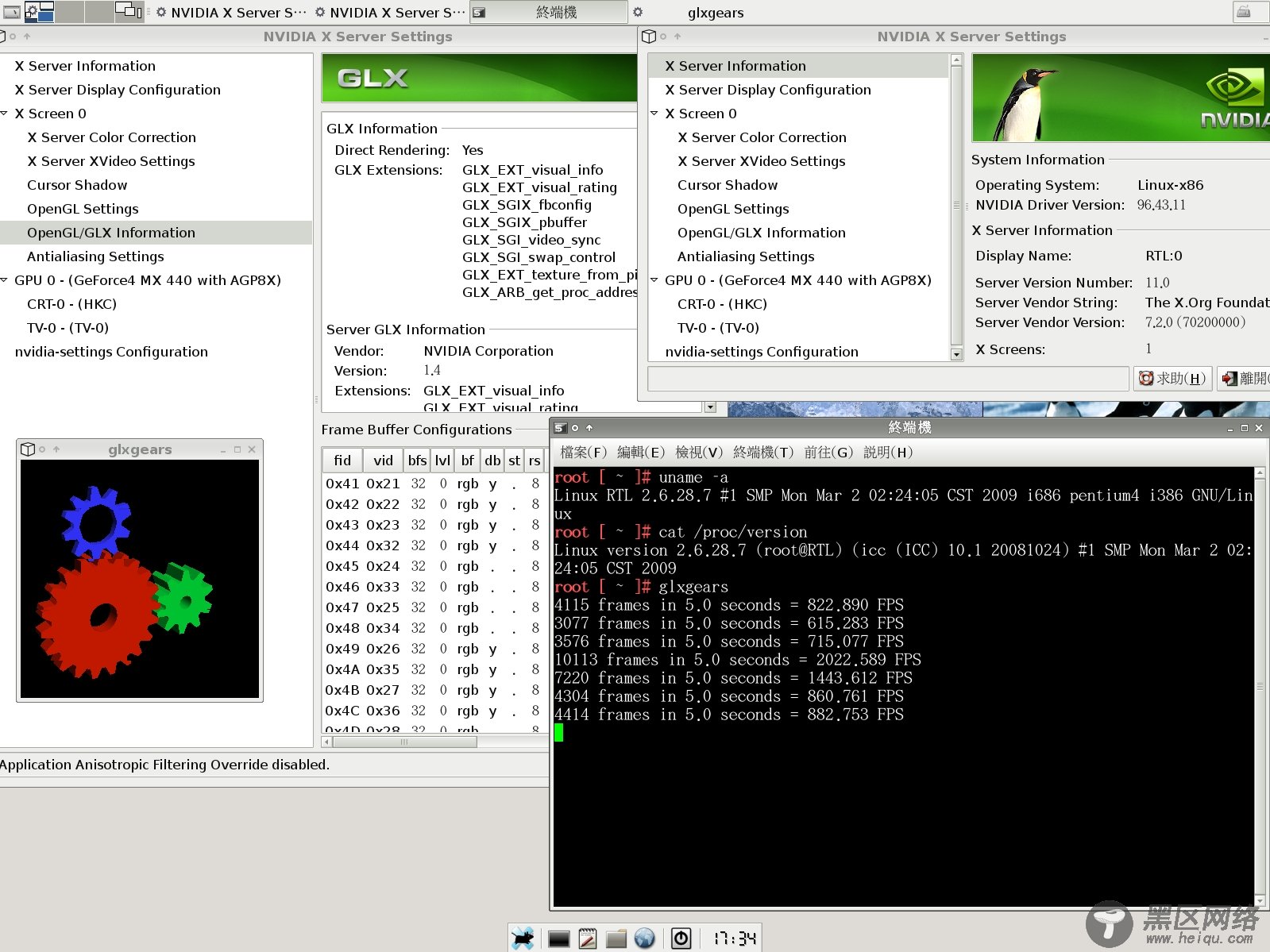
Task: Select Antialiasing Settings in the GLX window tree
Action: [95, 256]
